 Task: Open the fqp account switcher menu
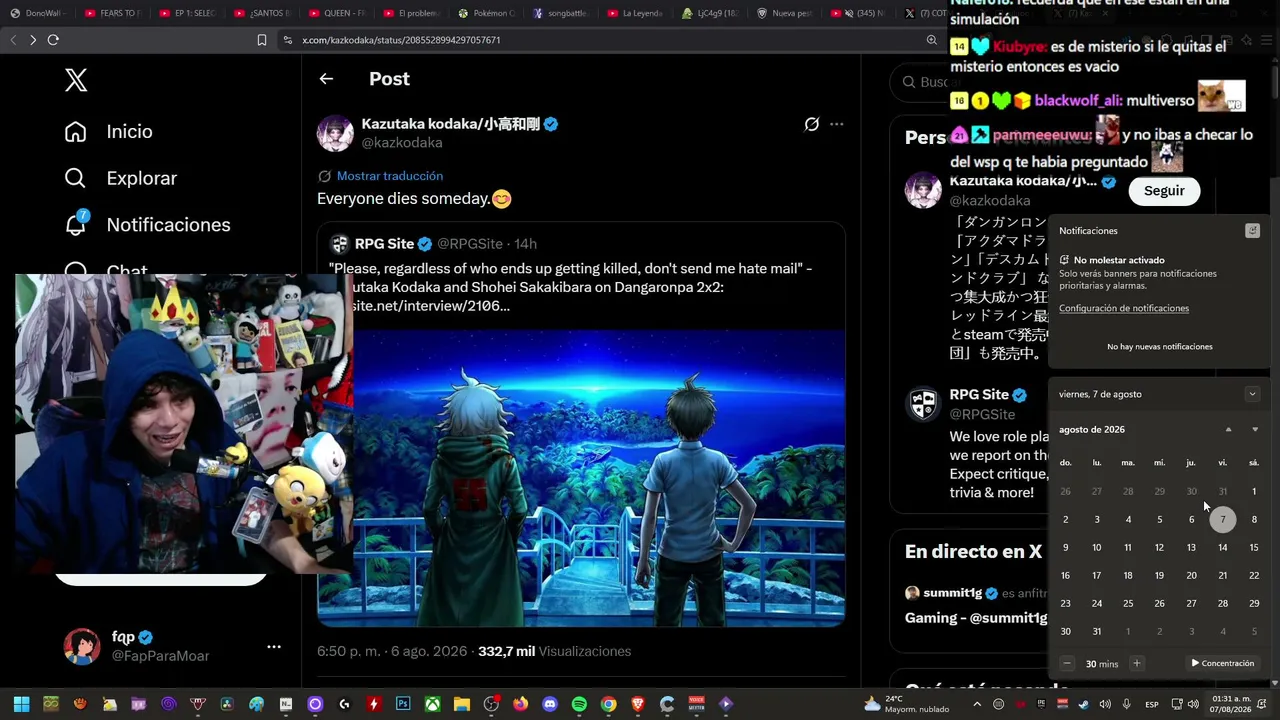(274, 647)
